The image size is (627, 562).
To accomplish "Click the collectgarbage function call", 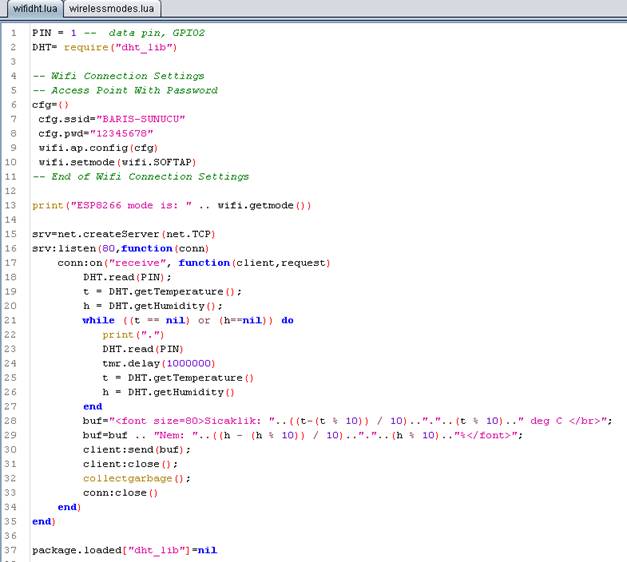I will pyautogui.click(x=129, y=478).
